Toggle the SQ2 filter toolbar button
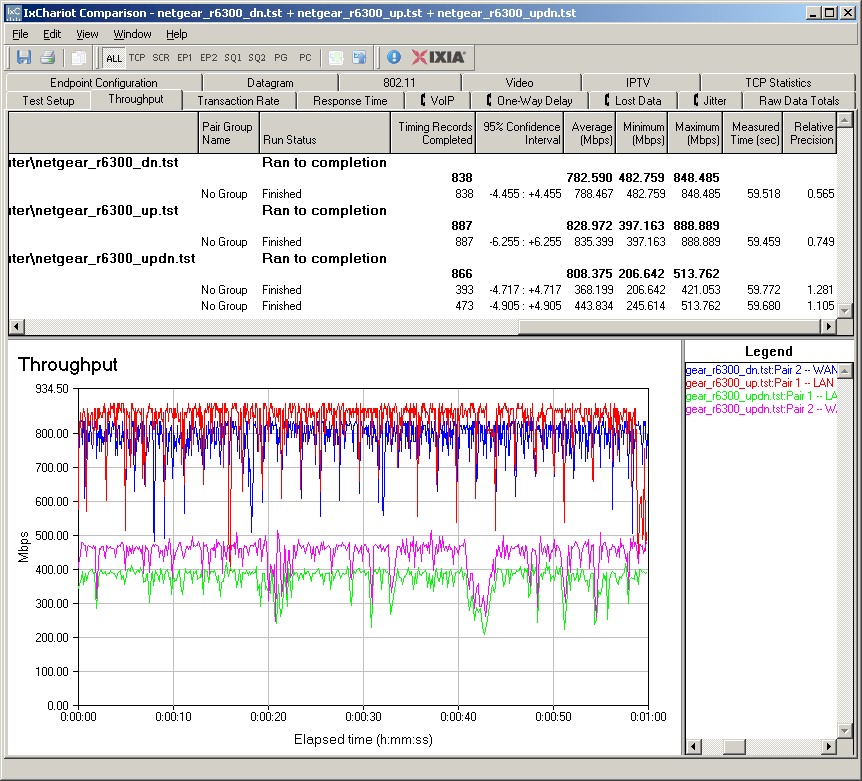Viewport: 862px width, 781px height. 257,57
